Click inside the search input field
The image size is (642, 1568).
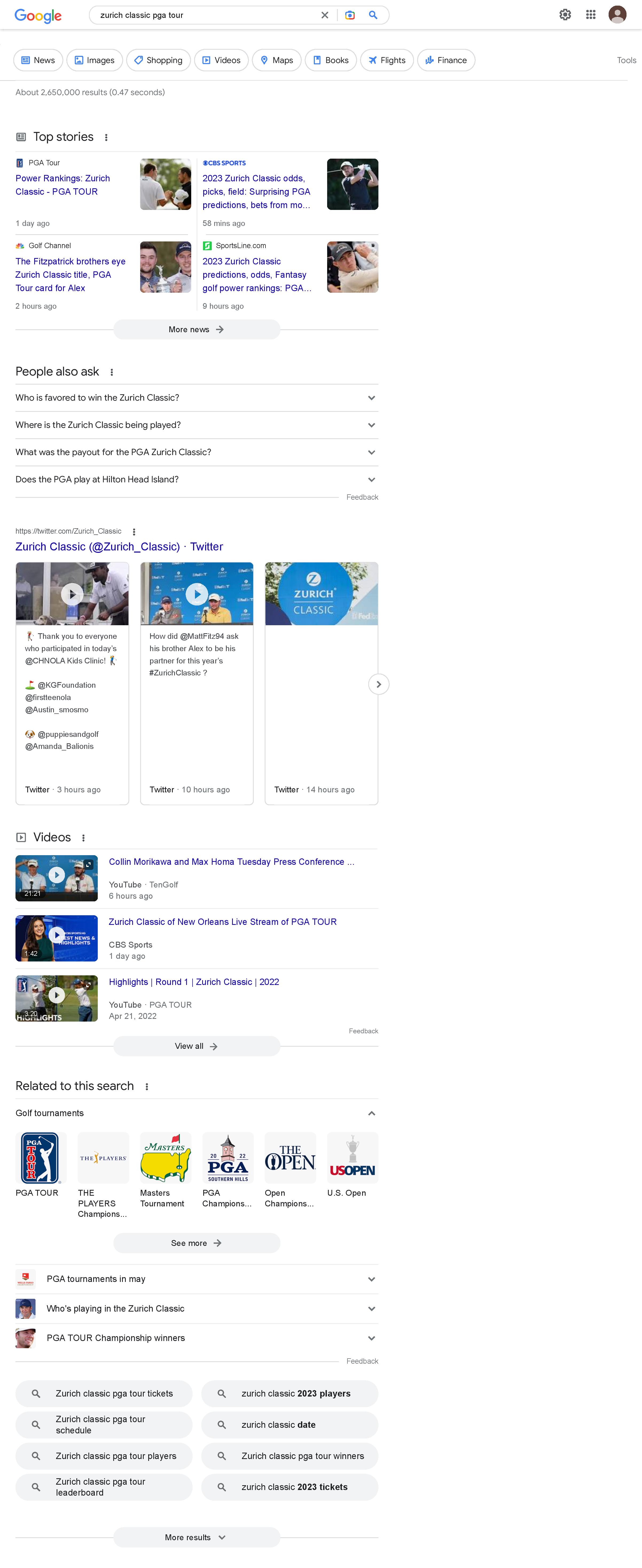207,15
